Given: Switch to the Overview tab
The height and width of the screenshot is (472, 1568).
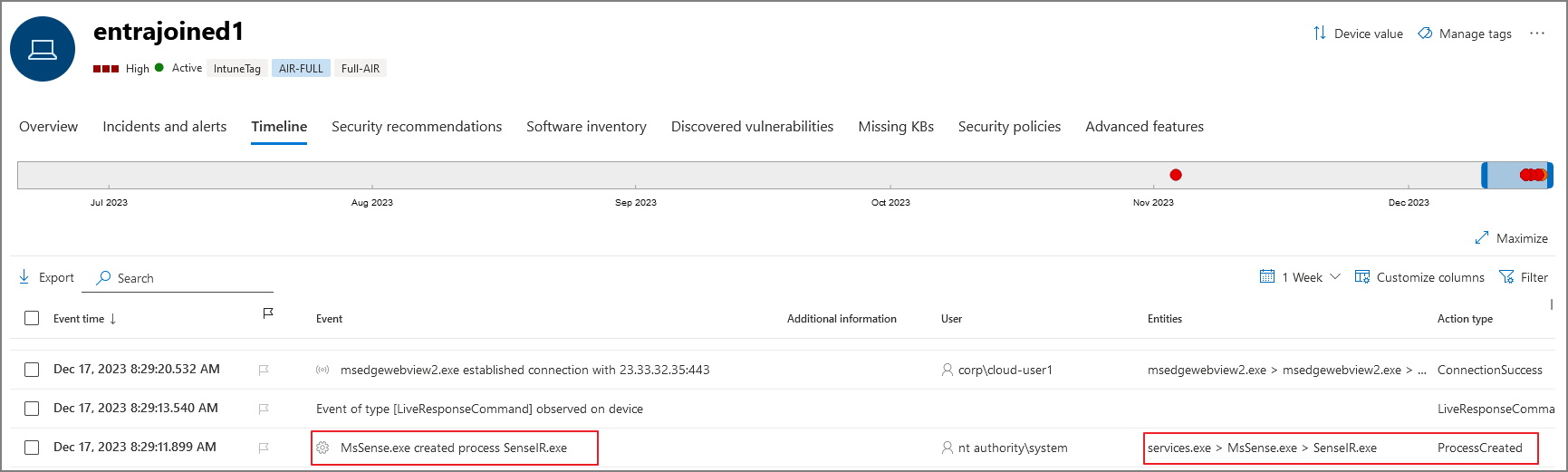Looking at the screenshot, I should [x=49, y=127].
